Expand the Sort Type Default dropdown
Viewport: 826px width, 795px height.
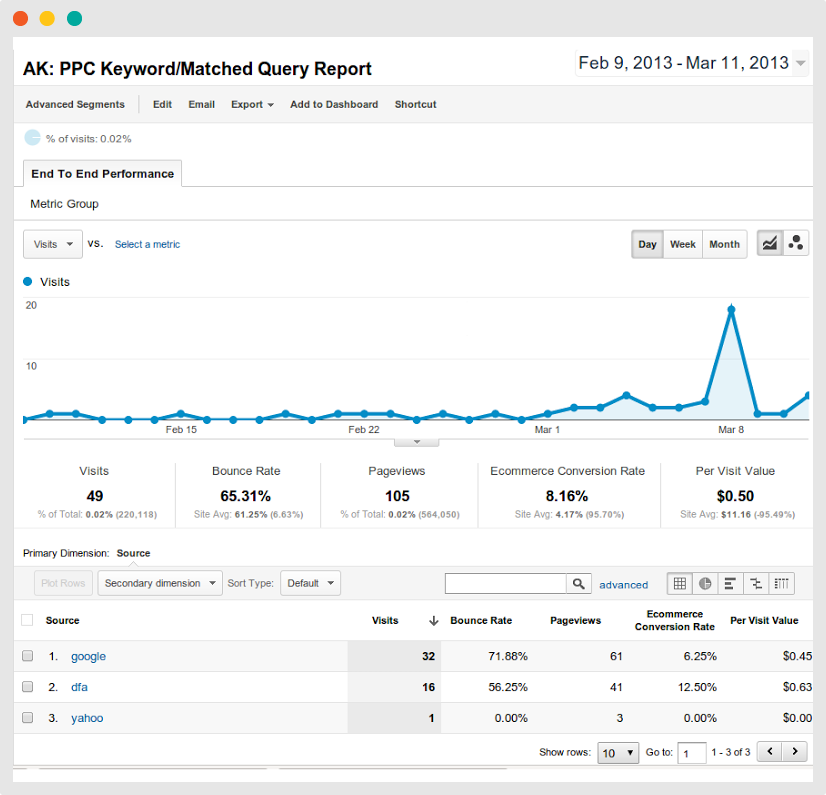[x=310, y=583]
